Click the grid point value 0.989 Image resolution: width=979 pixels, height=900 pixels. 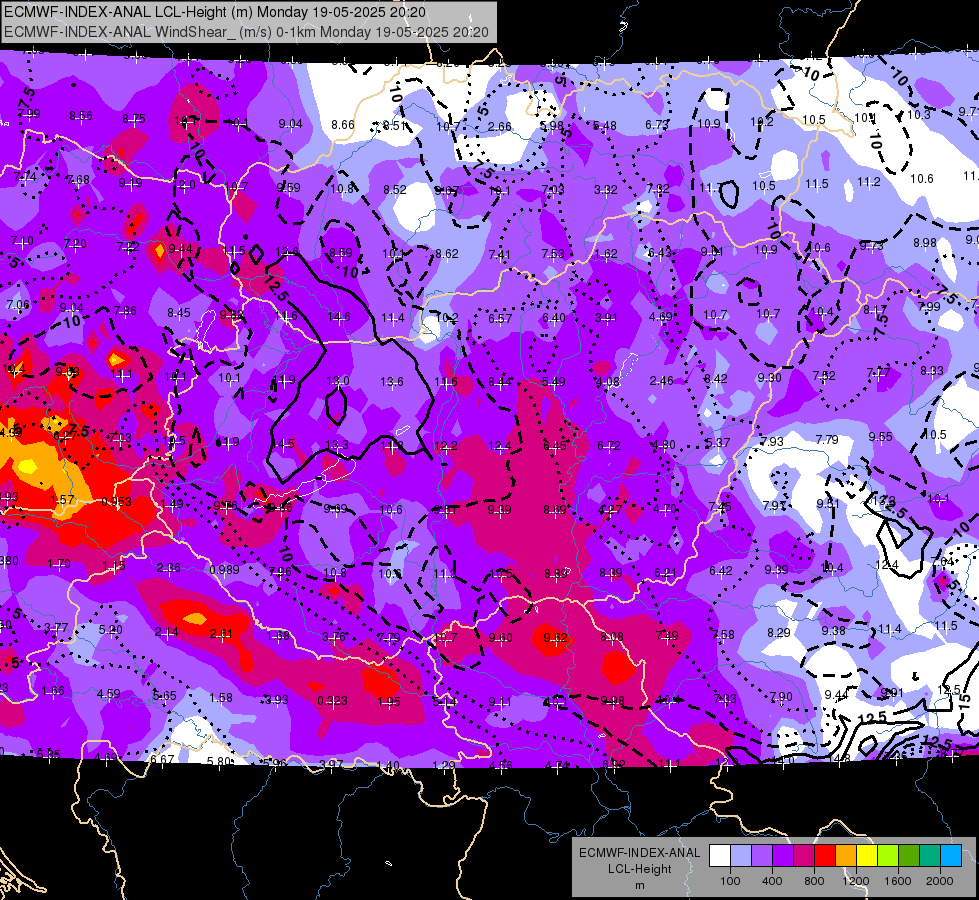[x=224, y=570]
